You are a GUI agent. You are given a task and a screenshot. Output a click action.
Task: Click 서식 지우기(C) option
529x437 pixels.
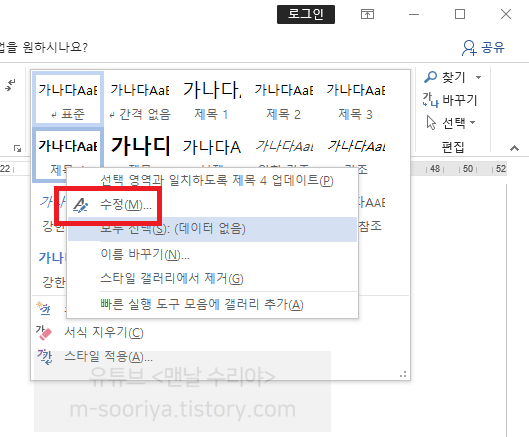104,333
